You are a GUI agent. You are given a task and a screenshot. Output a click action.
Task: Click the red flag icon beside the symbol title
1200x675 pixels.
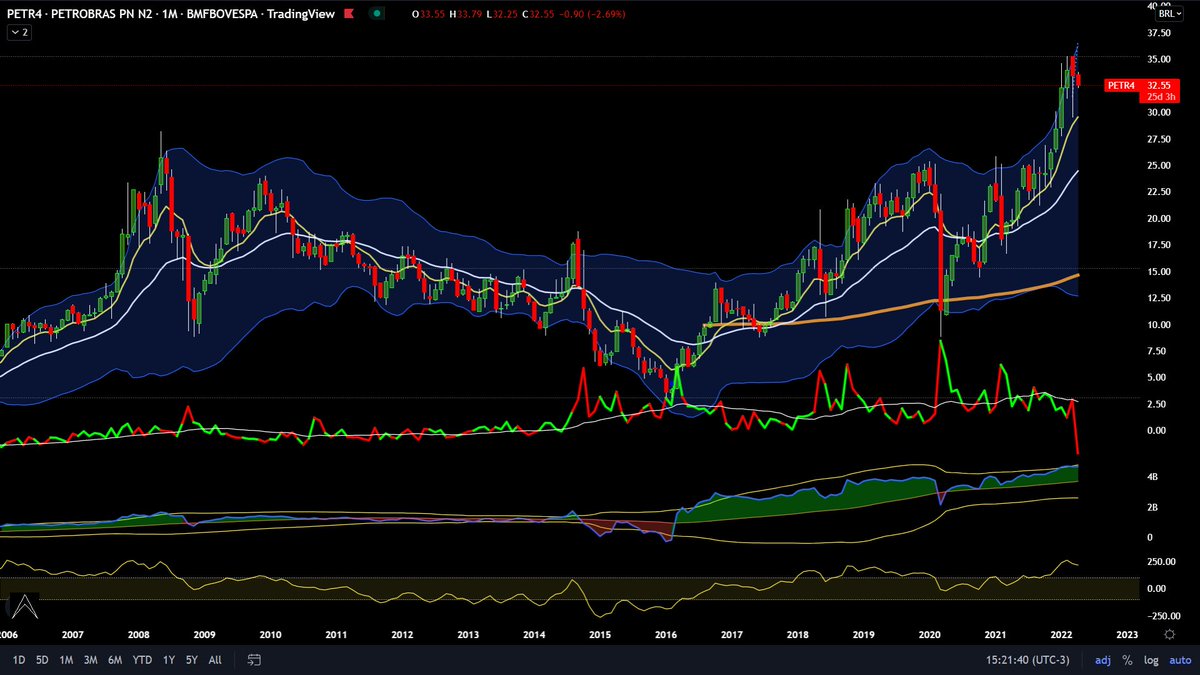tap(351, 14)
